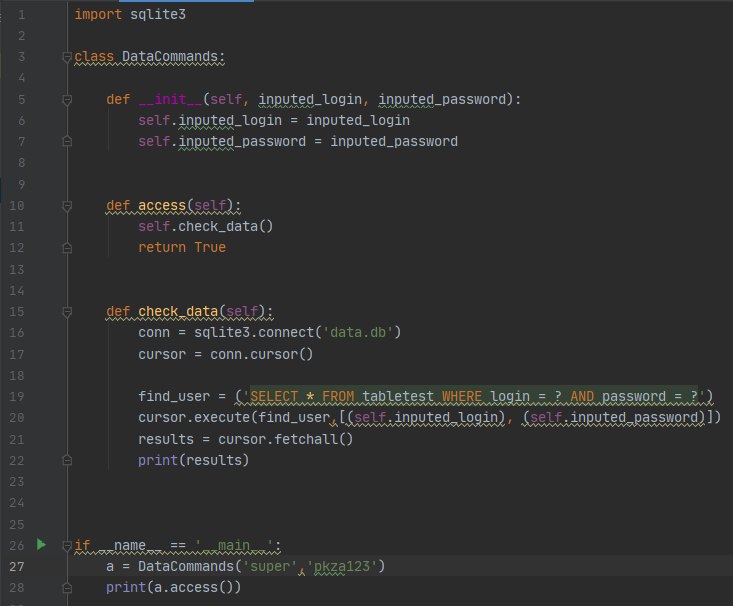Click 'pkza123' string argument

pyautogui.click(x=342, y=566)
